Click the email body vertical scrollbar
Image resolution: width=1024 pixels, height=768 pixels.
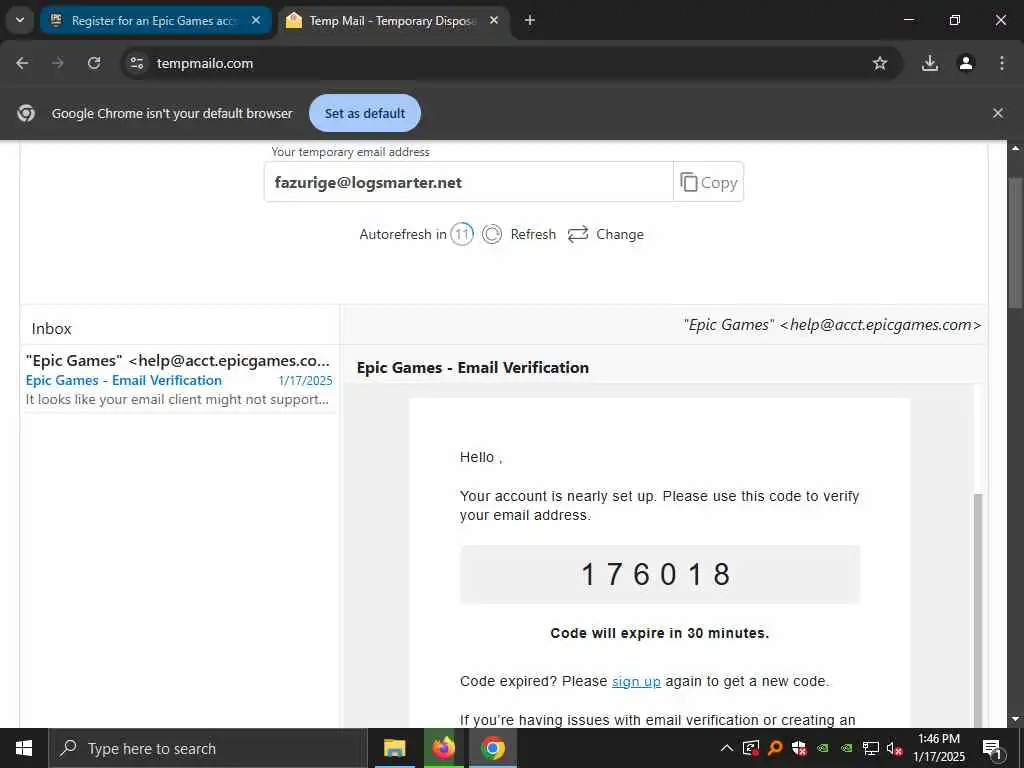(978, 611)
